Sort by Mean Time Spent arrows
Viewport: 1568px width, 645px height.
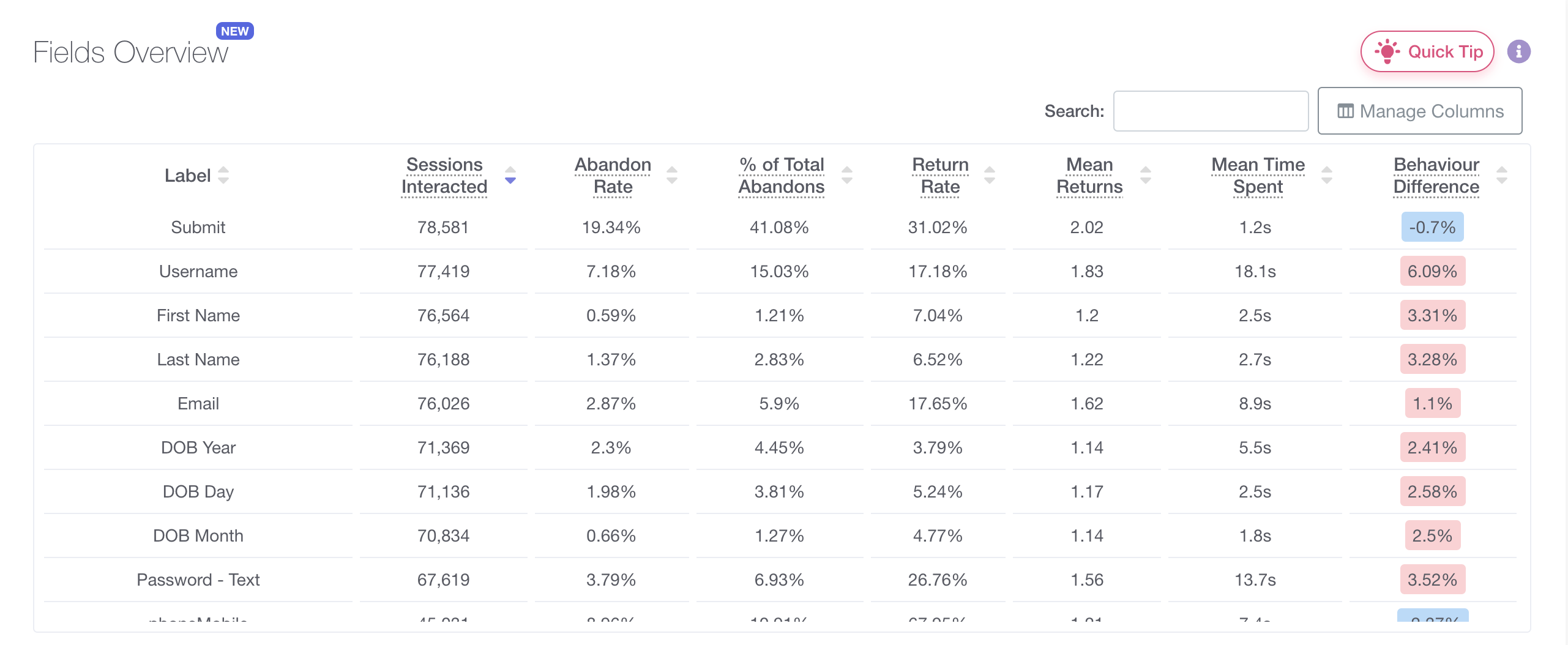coord(1327,176)
